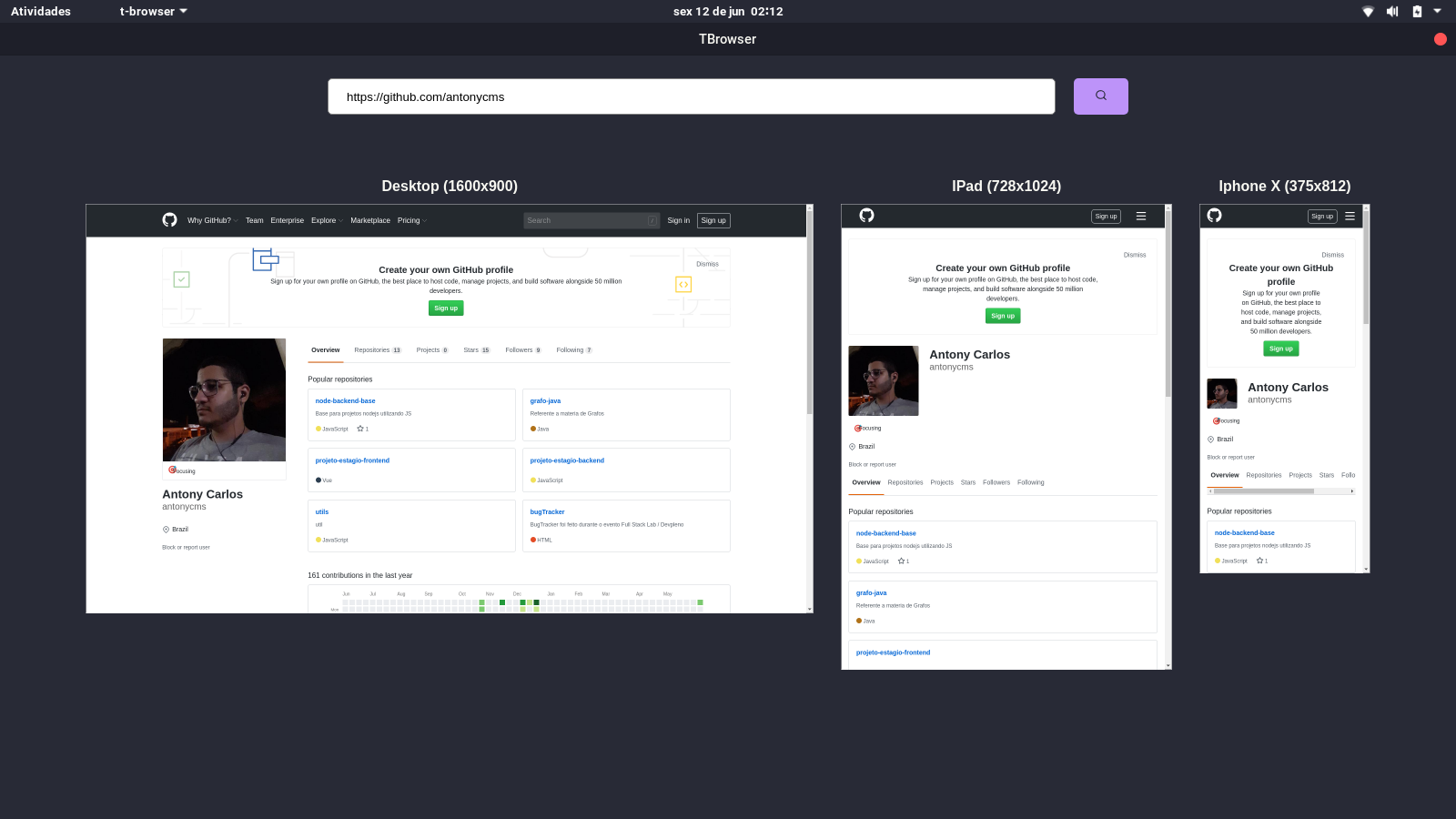Click green Sign up button in iPhone X banner
The width and height of the screenshot is (1456, 819).
(x=1281, y=349)
